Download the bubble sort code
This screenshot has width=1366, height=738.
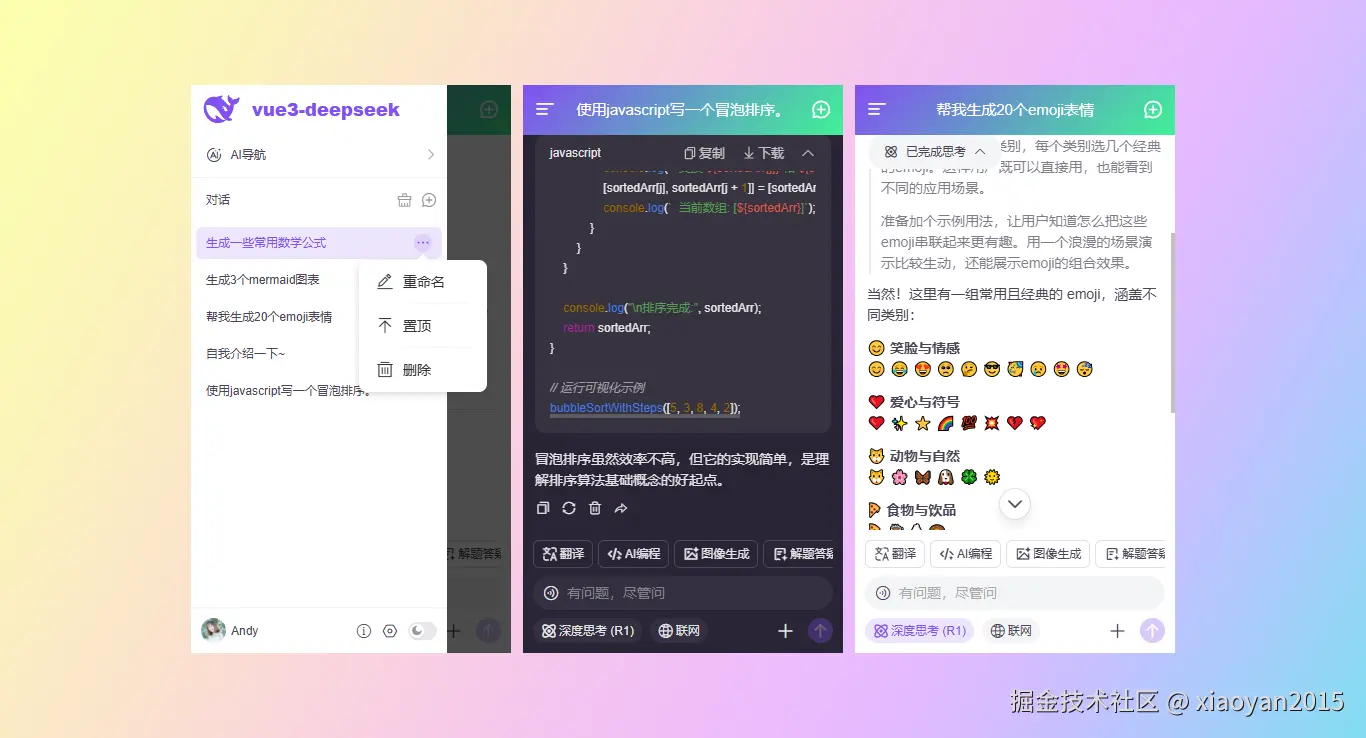click(x=763, y=152)
